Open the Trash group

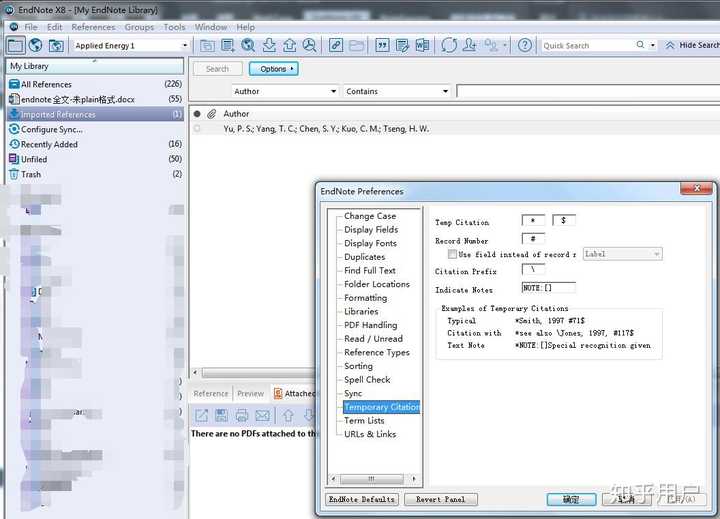click(x=96, y=175)
